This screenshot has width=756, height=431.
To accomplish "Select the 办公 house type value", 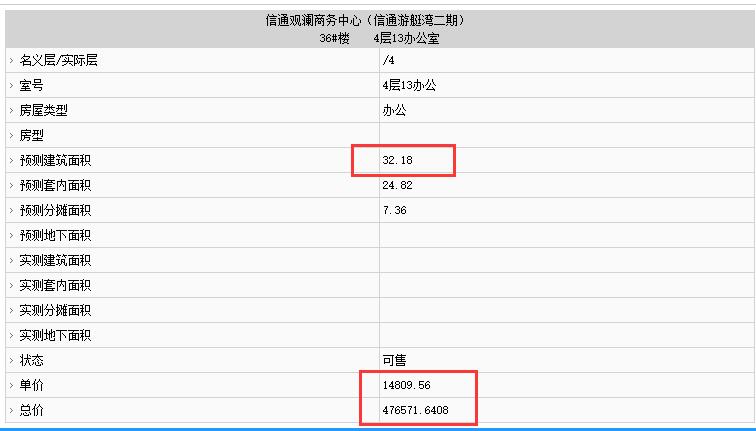I will tap(394, 111).
